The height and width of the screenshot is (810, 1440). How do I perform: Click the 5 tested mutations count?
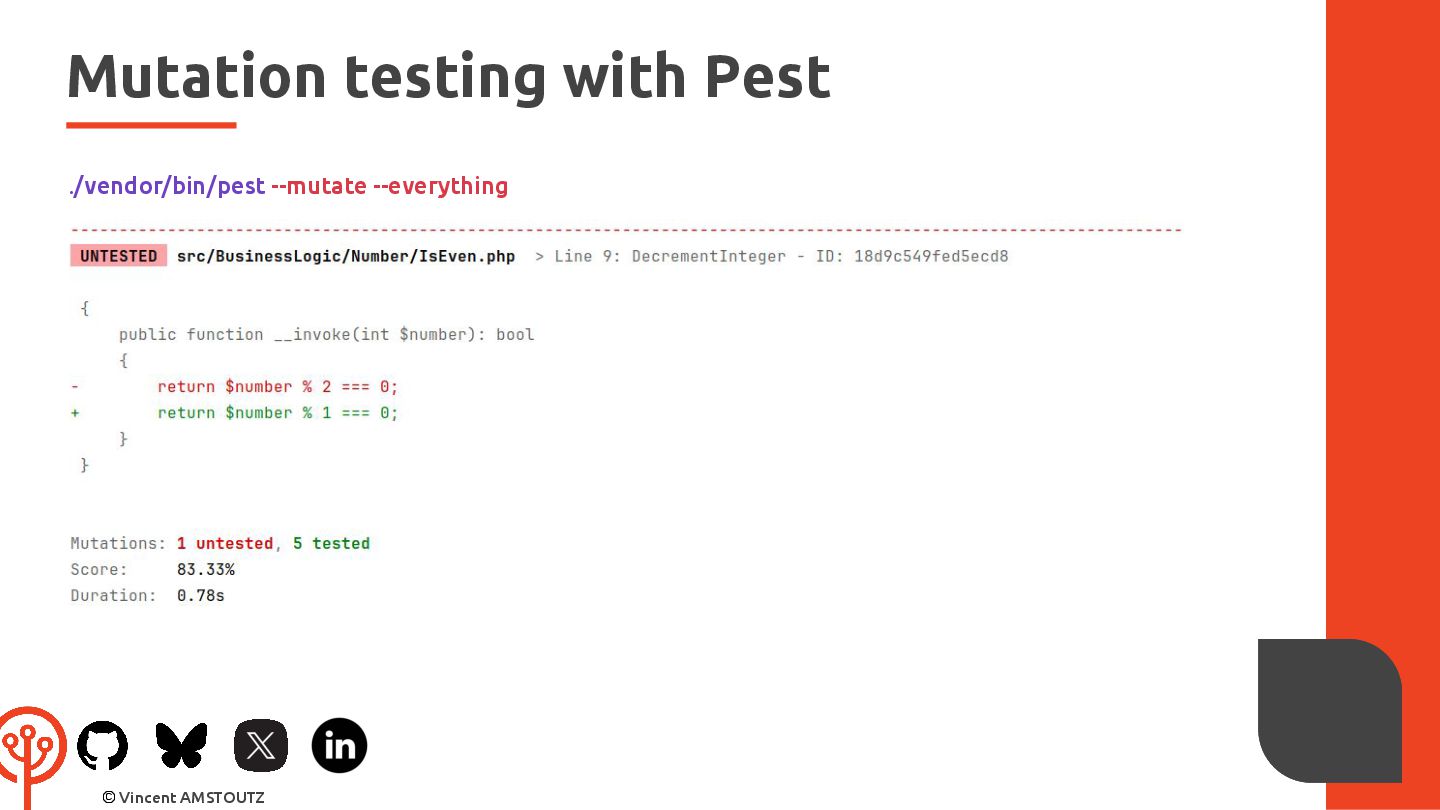tap(332, 543)
